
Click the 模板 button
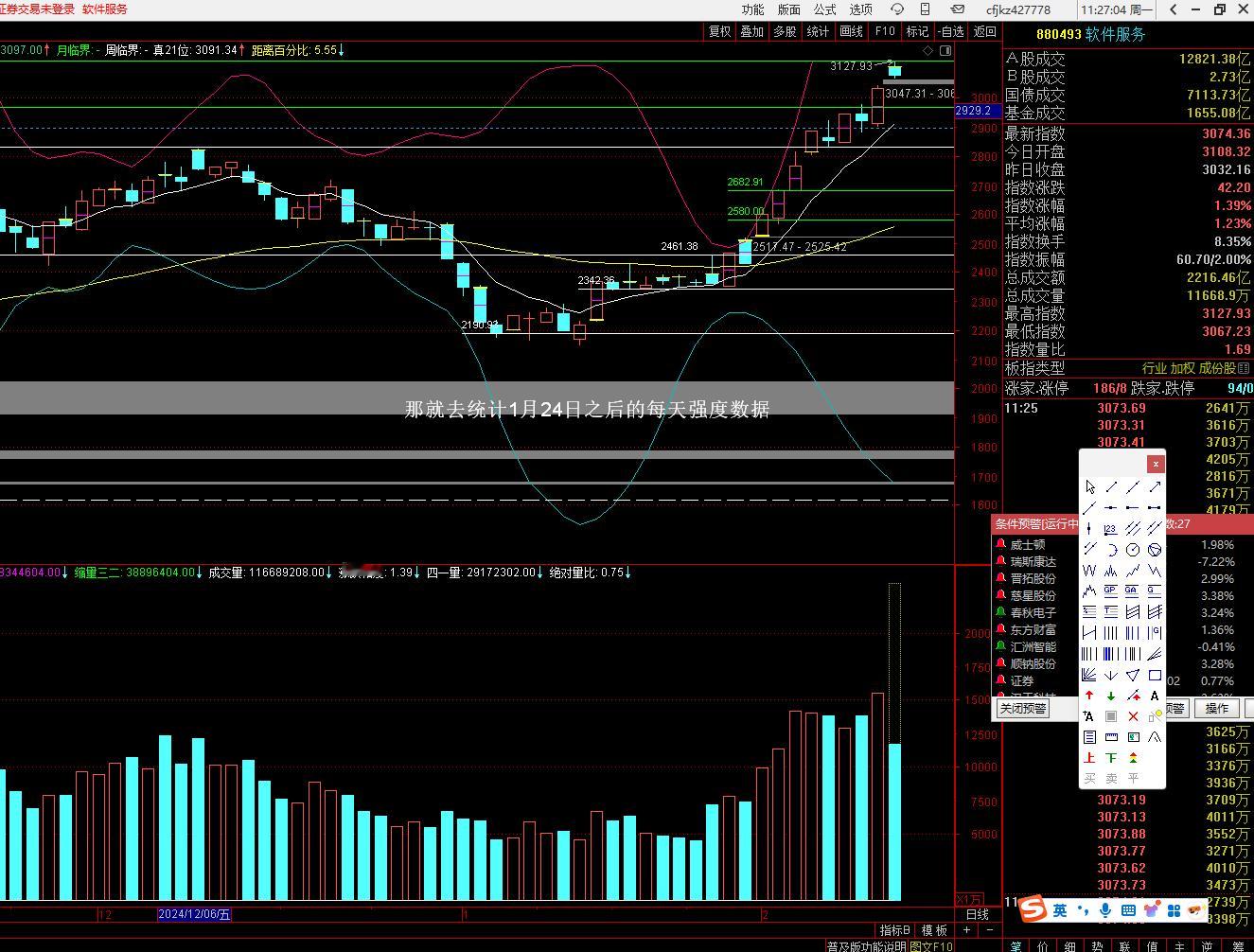[935, 930]
